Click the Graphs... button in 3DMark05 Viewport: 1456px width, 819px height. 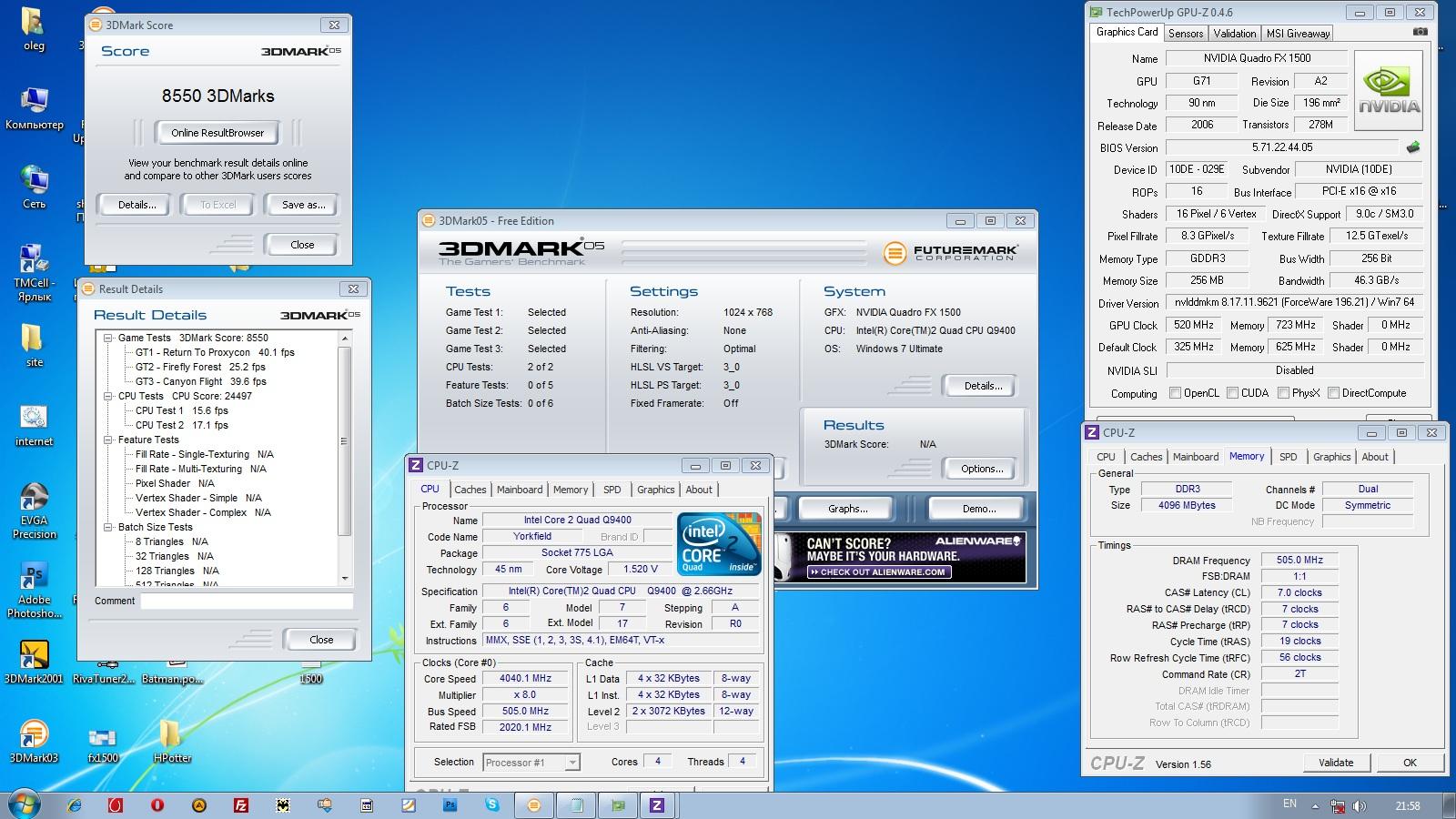(847, 509)
